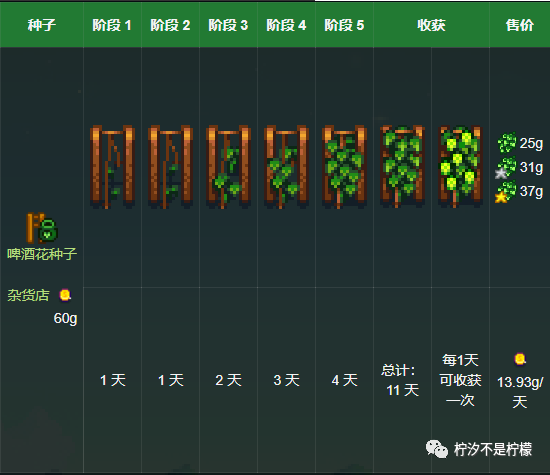Click the stage 5 hops sprite

coord(344,167)
